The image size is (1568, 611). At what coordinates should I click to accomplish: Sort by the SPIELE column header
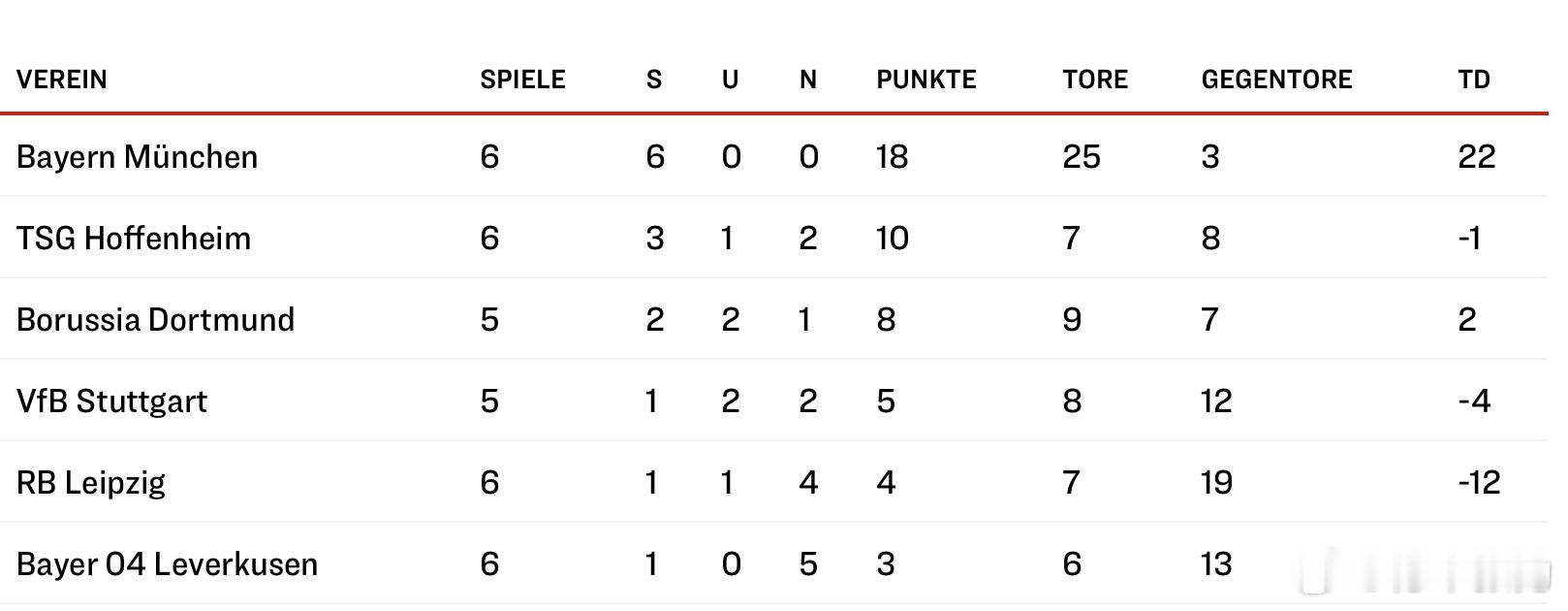pyautogui.click(x=522, y=80)
